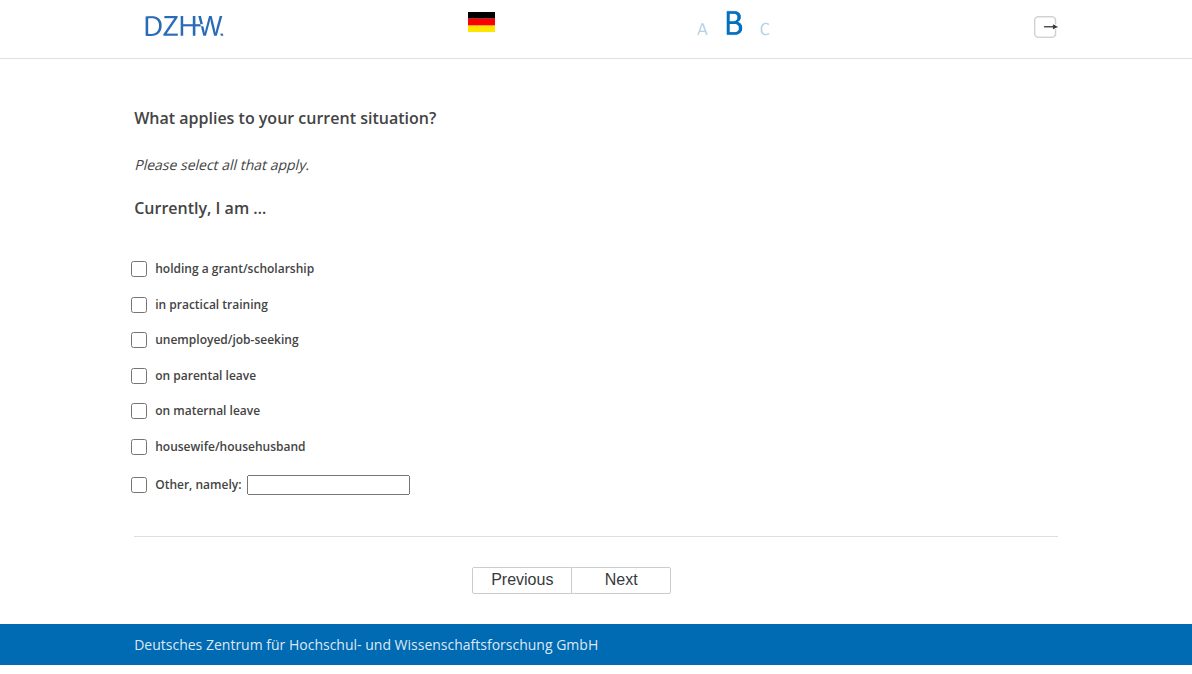Focus the Other, namely text field
The image size is (1192, 674).
pyautogui.click(x=328, y=485)
